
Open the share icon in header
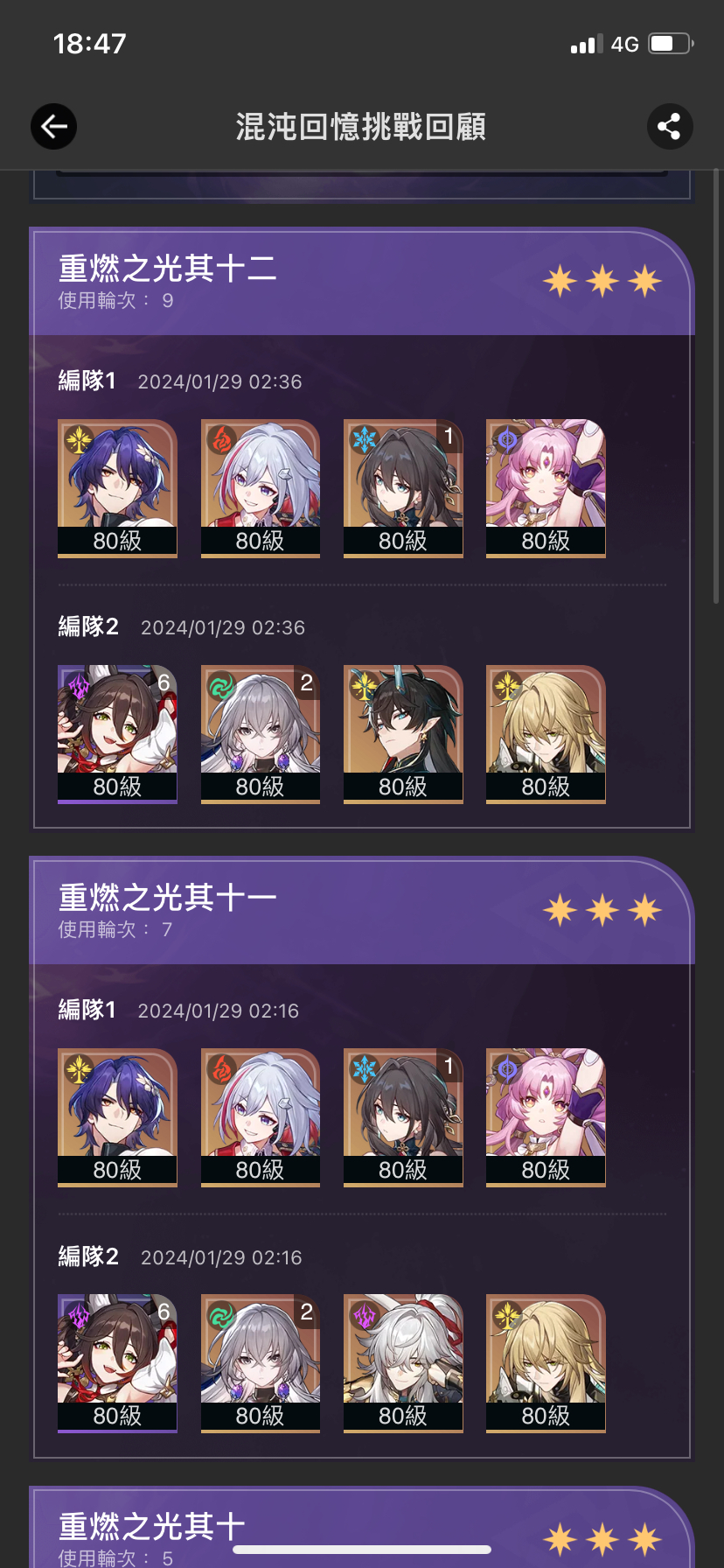(670, 127)
